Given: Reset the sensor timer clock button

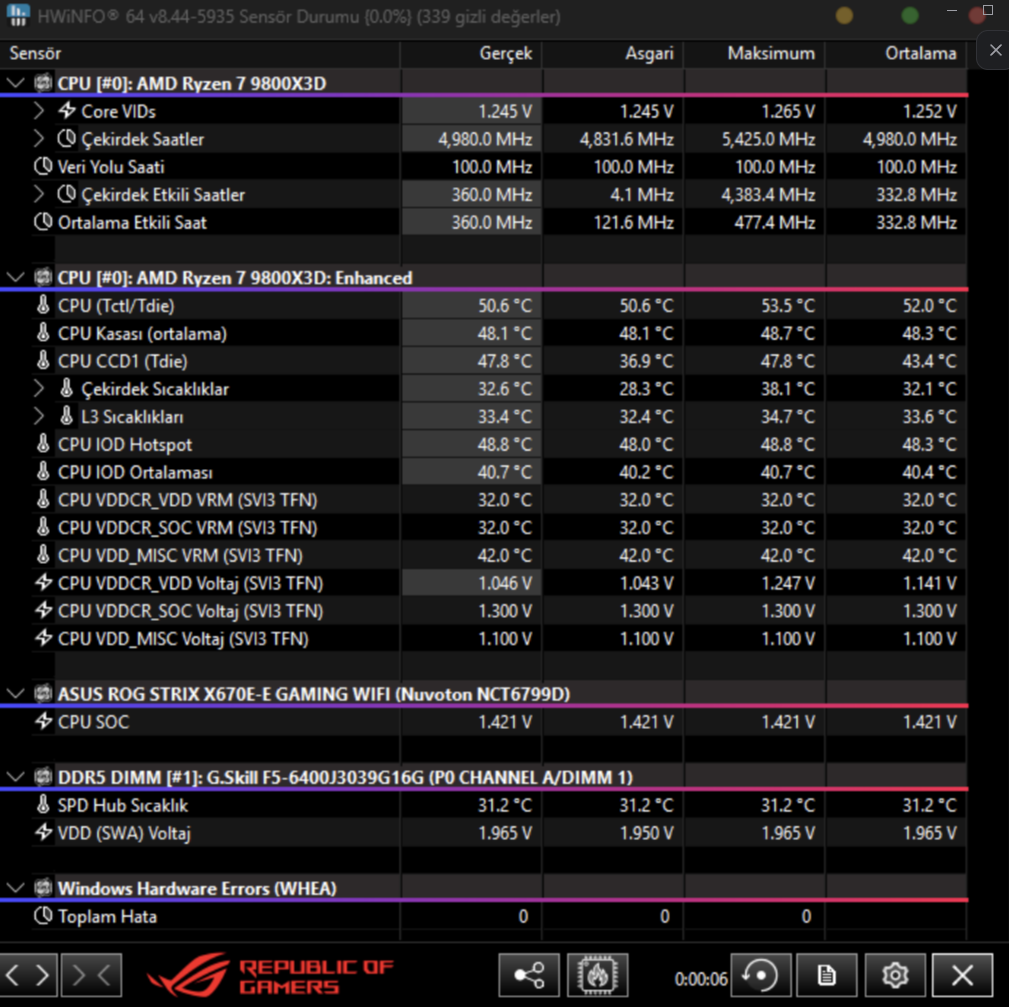Looking at the screenshot, I should pyautogui.click(x=761, y=975).
